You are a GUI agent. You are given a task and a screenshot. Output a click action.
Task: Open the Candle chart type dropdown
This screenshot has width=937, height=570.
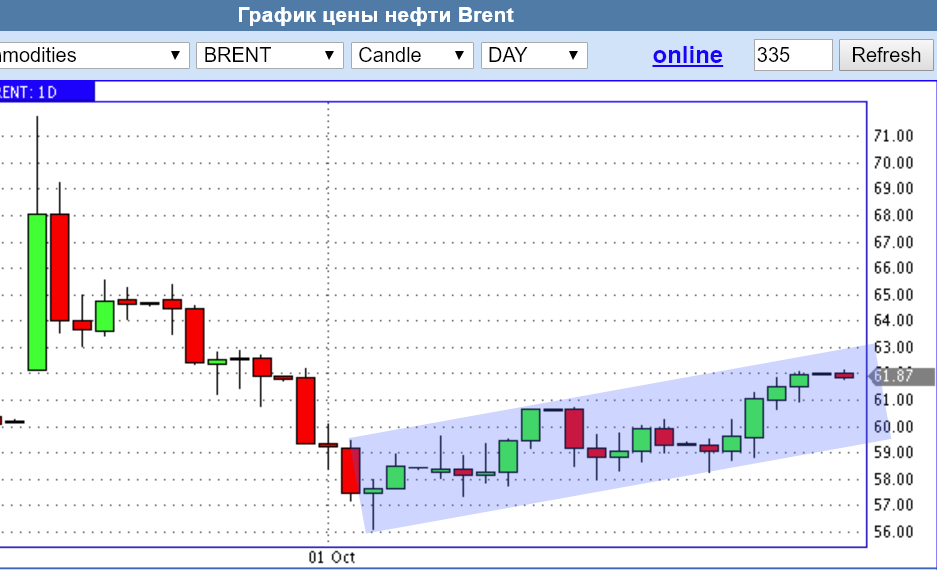(x=411, y=55)
